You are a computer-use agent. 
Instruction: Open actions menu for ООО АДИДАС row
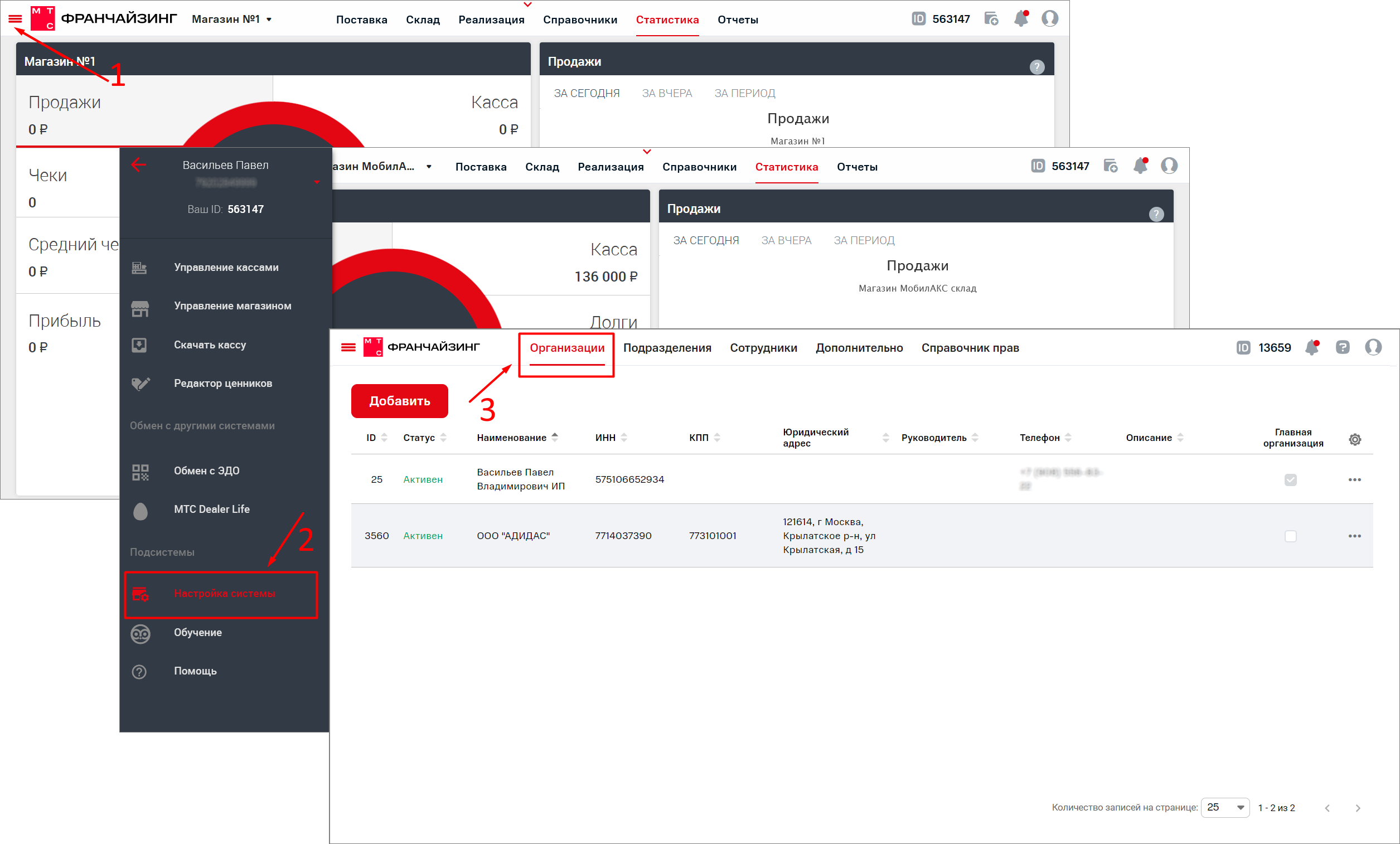click(1354, 536)
